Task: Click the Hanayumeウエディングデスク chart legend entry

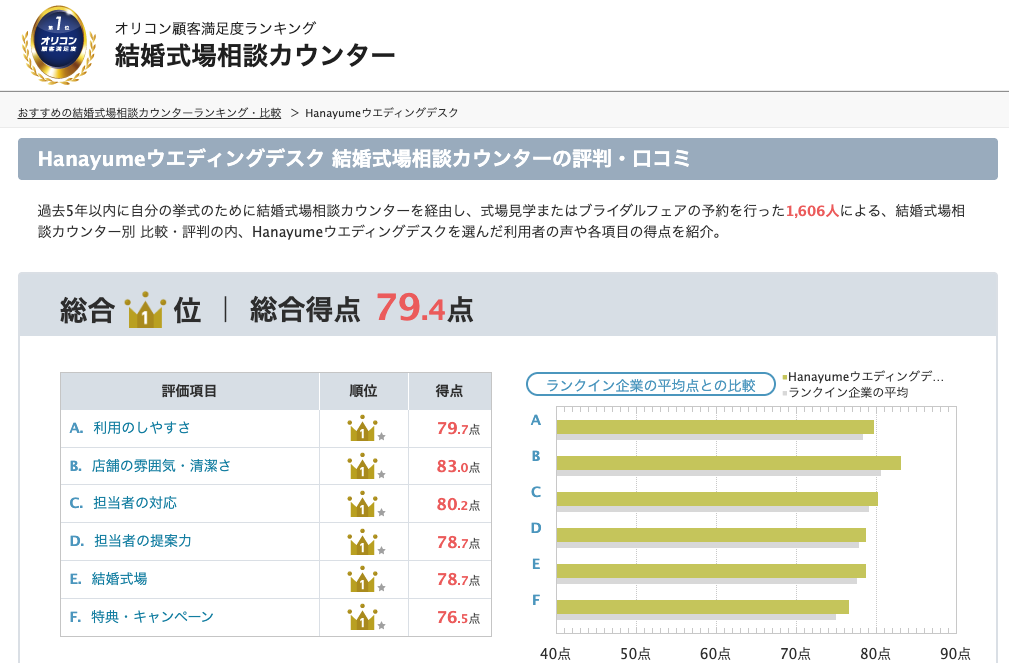Action: (865, 377)
